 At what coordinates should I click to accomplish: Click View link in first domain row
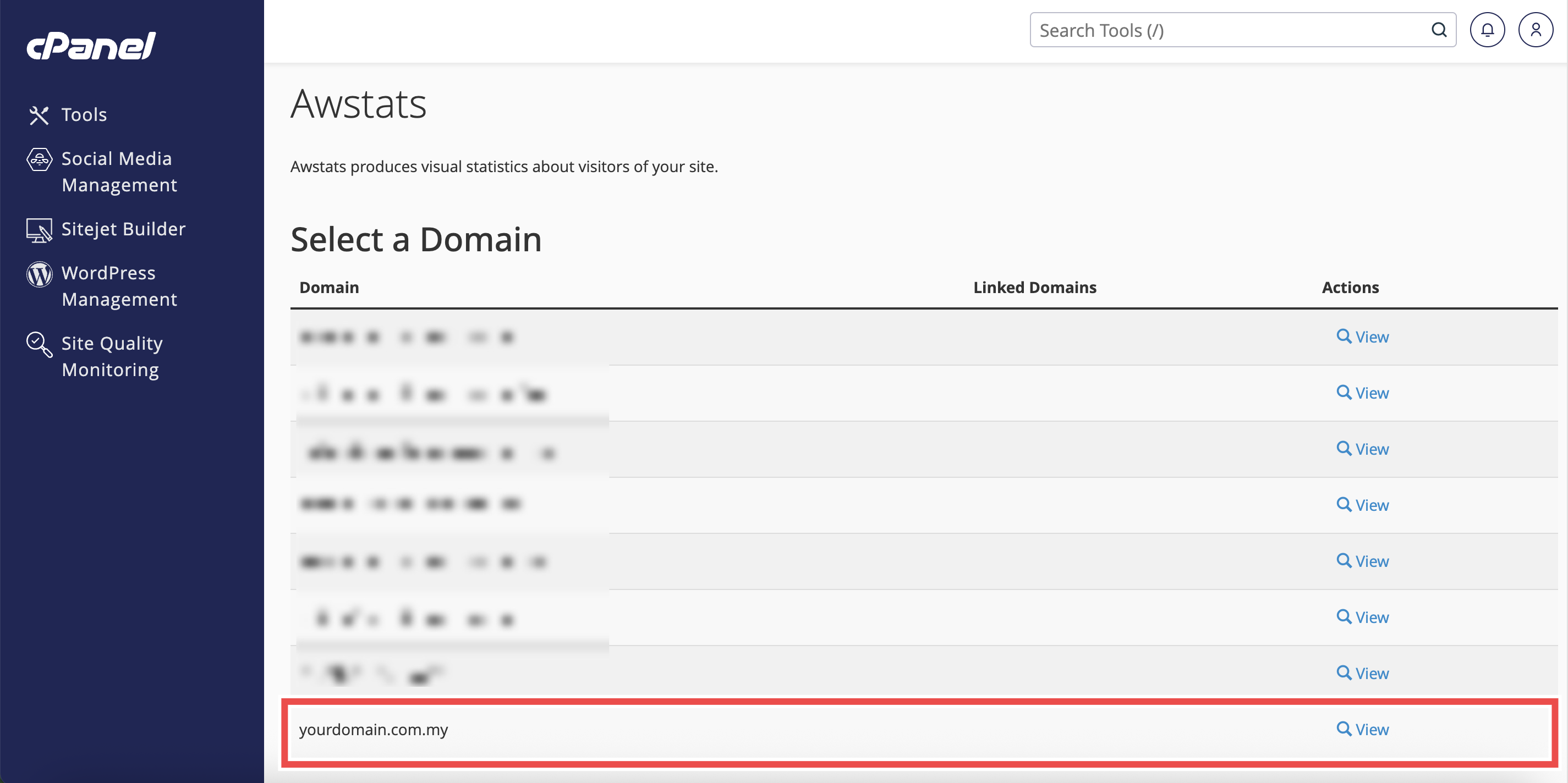click(1372, 337)
